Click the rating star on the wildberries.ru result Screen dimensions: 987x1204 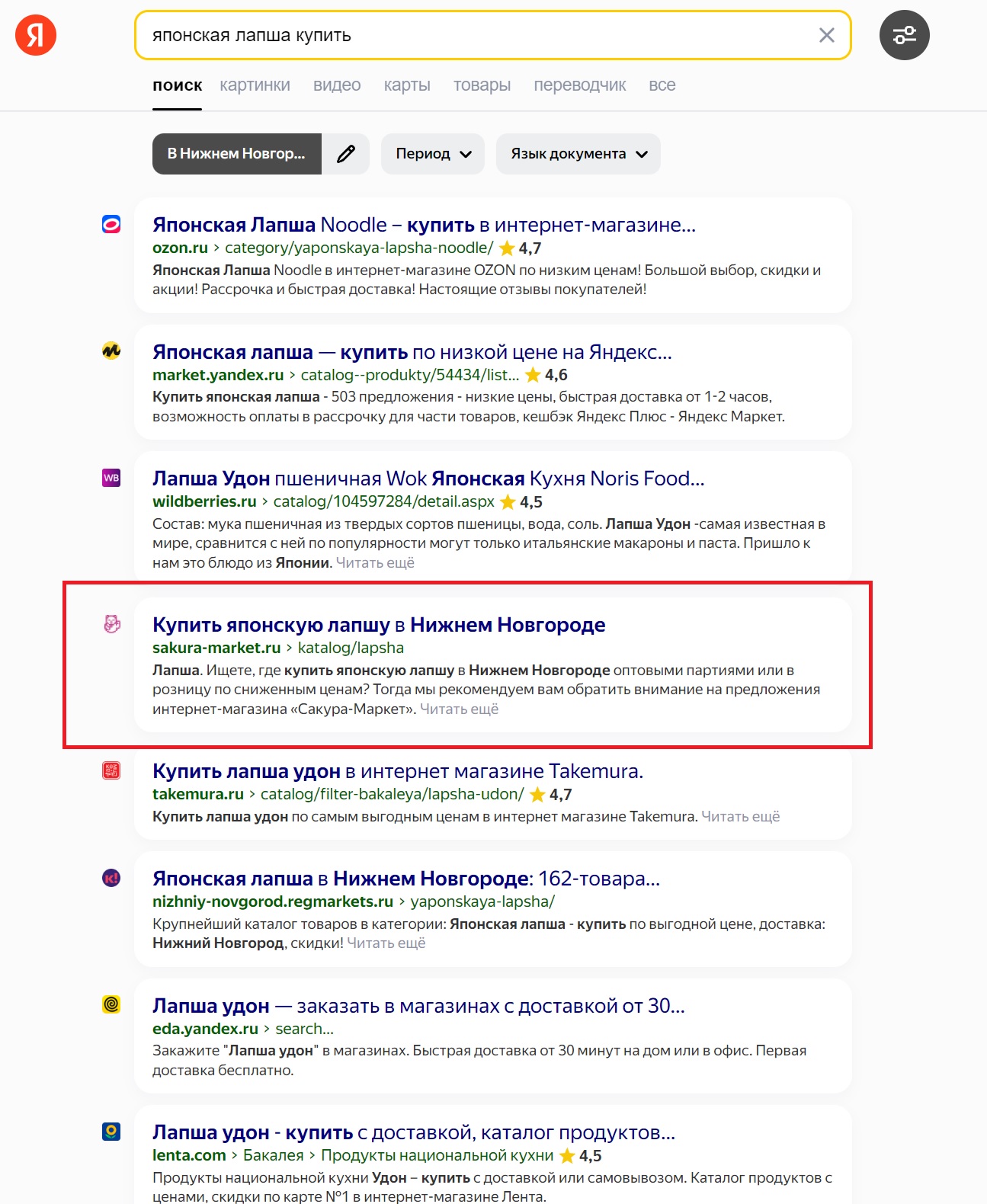[x=508, y=502]
